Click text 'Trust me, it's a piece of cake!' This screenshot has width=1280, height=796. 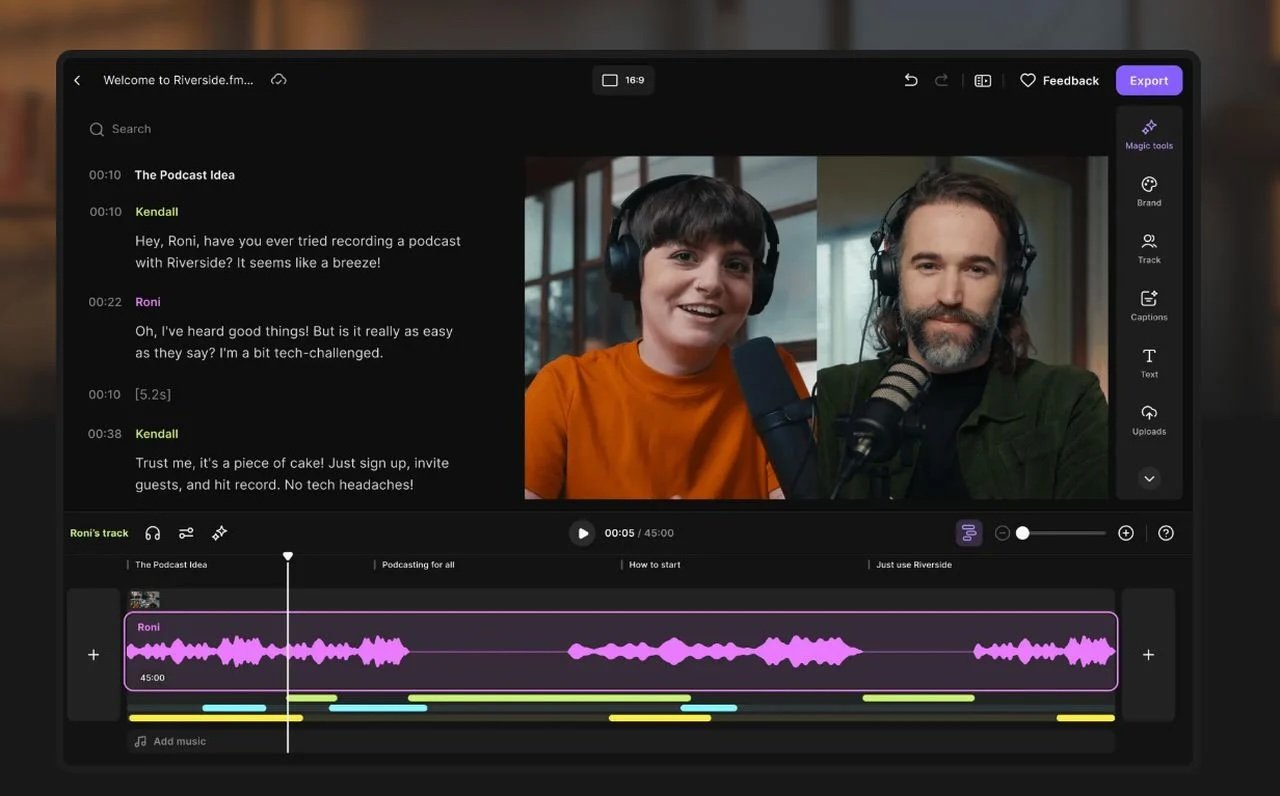coord(229,463)
